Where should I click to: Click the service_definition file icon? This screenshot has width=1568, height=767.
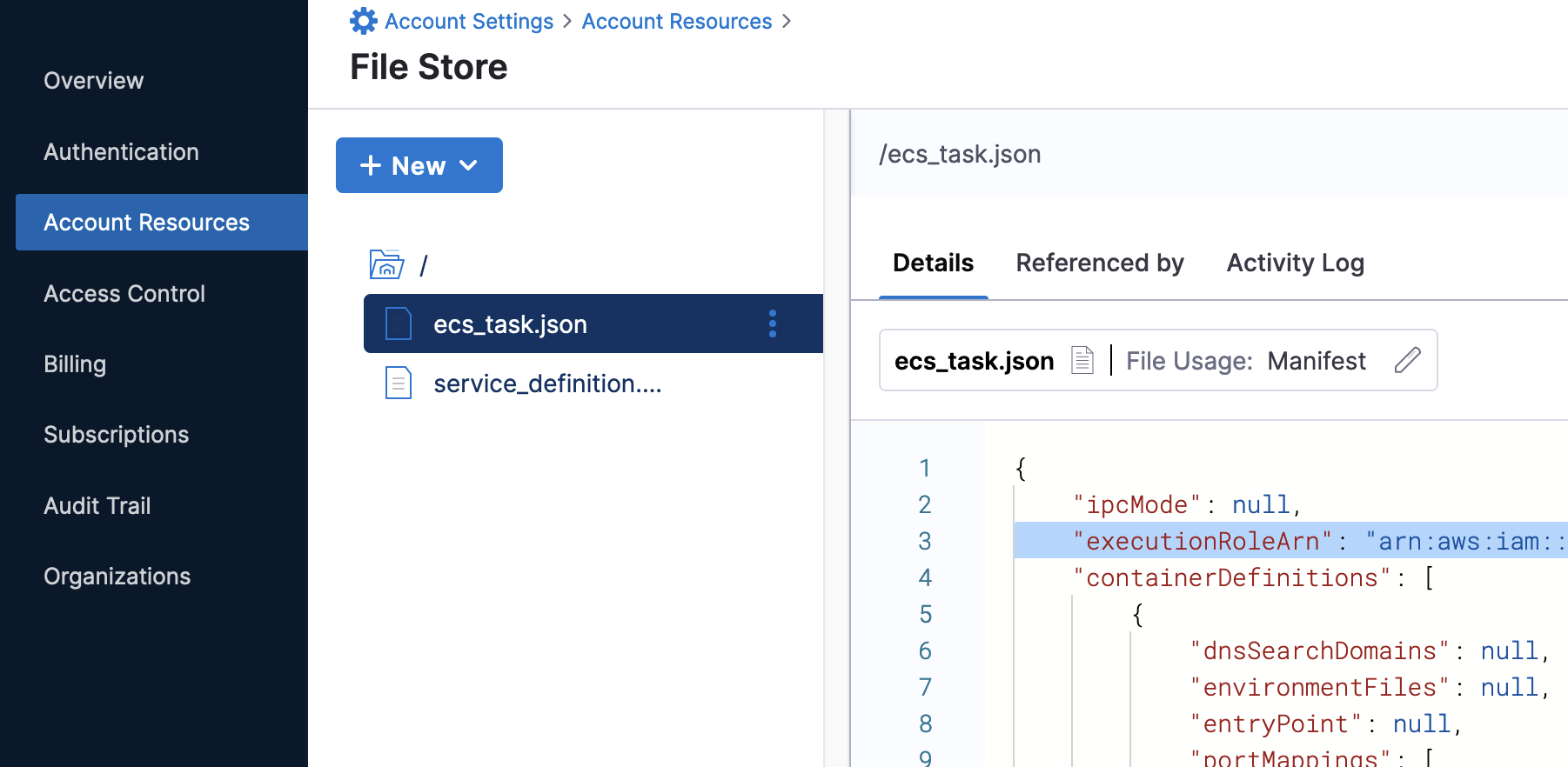pyautogui.click(x=398, y=383)
